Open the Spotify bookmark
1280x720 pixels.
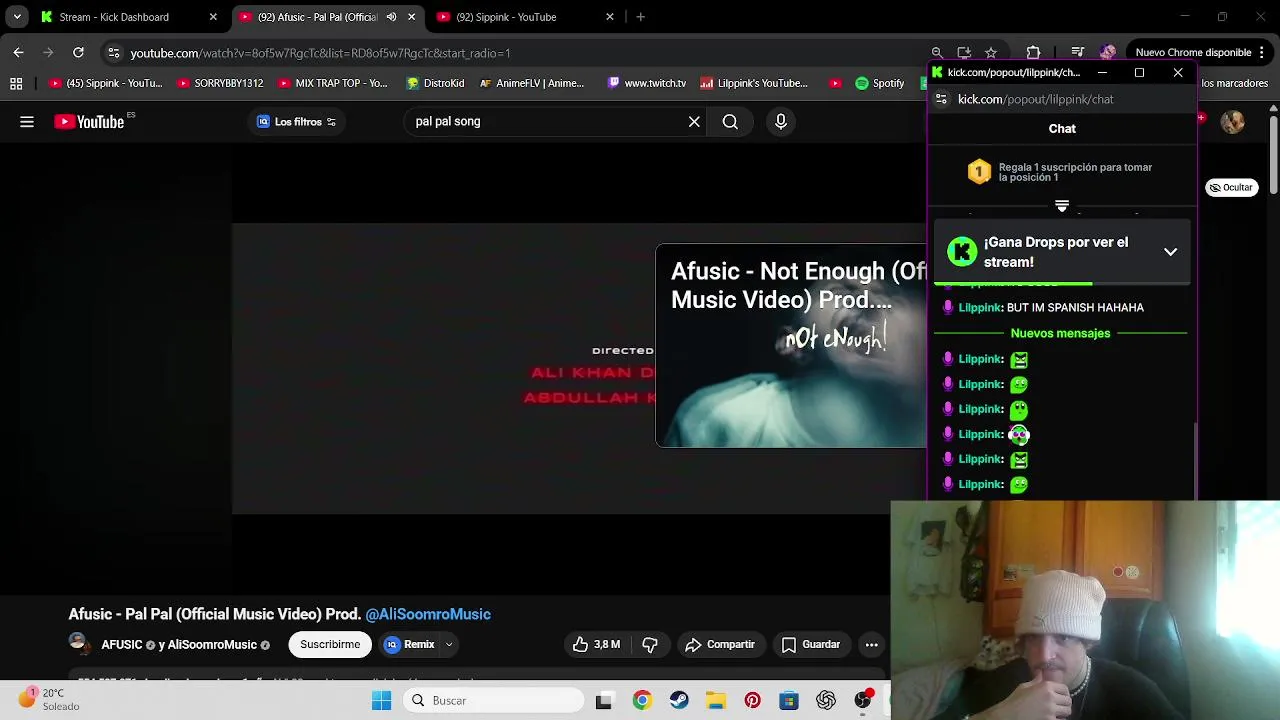click(880, 83)
